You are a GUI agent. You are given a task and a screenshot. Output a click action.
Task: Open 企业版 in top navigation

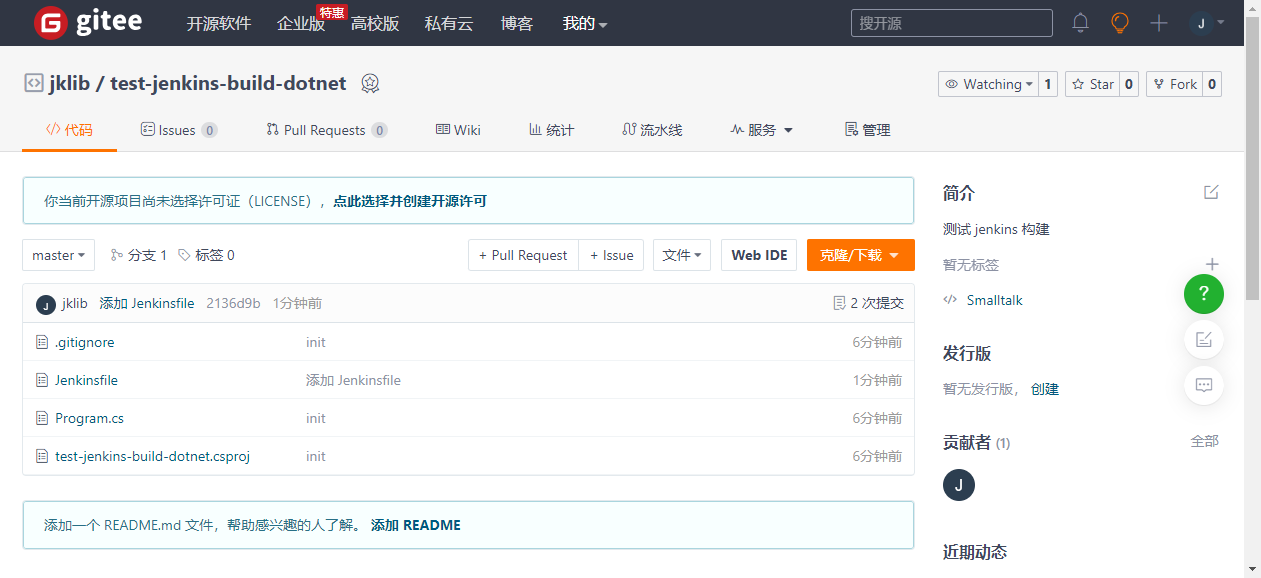pos(301,23)
